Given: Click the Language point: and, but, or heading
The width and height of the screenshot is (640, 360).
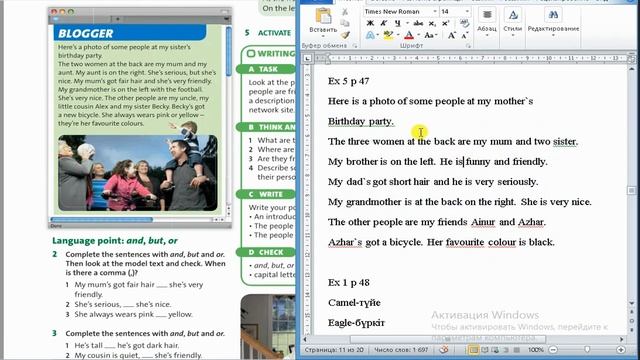Looking at the screenshot, I should (x=115, y=241).
